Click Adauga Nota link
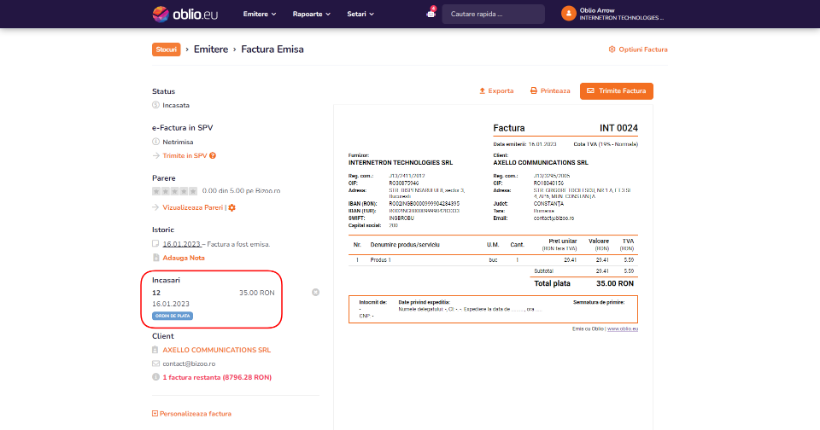 (184, 258)
